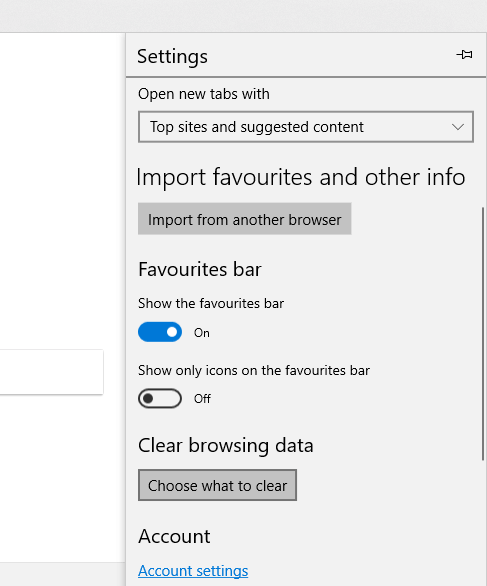Click the Settings pane title
Screen dimensions: 487x586
click(x=172, y=56)
